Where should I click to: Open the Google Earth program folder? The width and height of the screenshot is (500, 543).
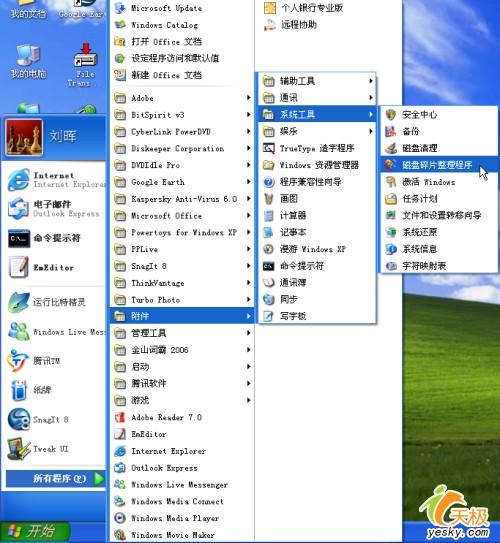pyautogui.click(x=182, y=182)
